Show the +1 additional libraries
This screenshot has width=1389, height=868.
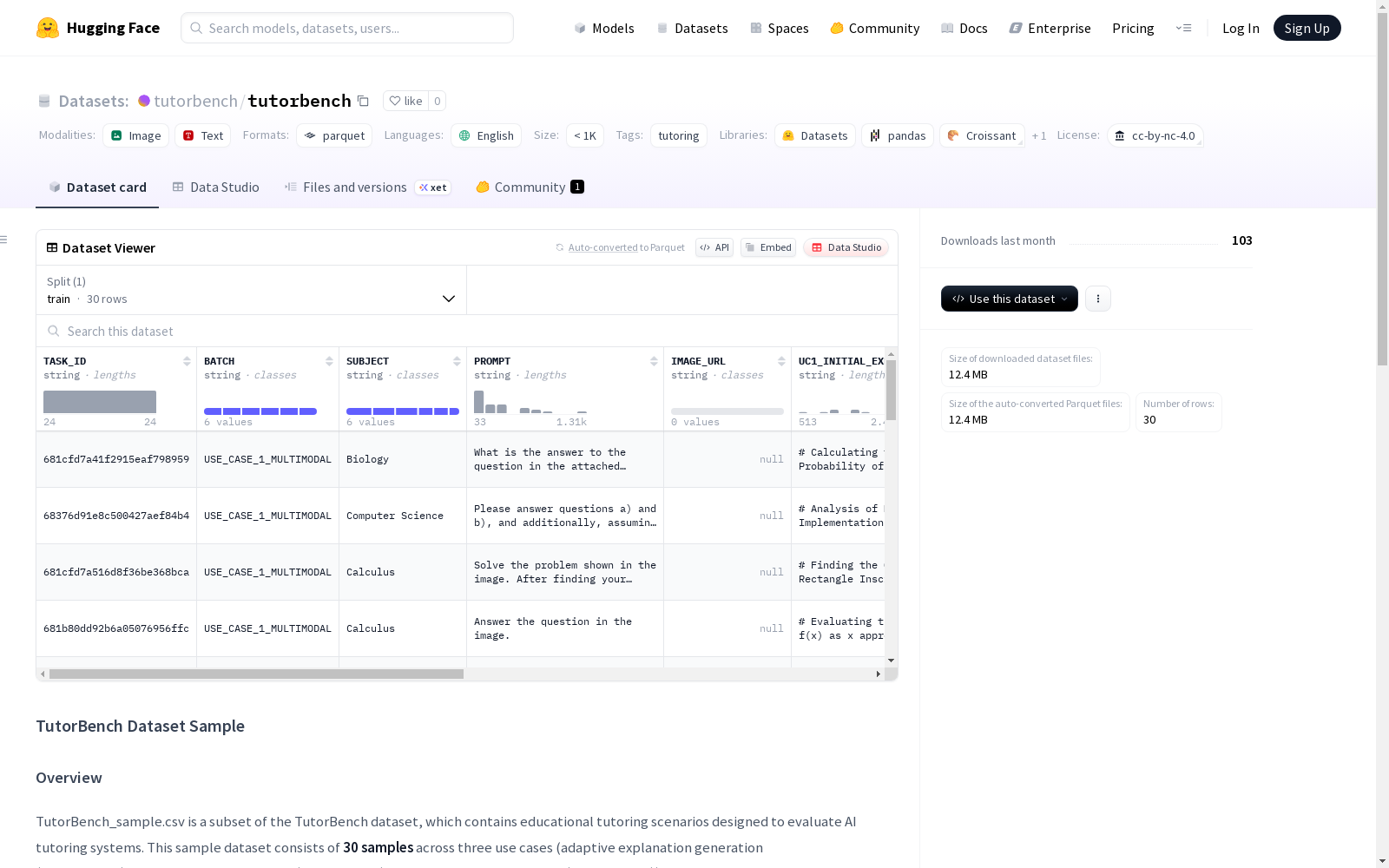tap(1039, 135)
